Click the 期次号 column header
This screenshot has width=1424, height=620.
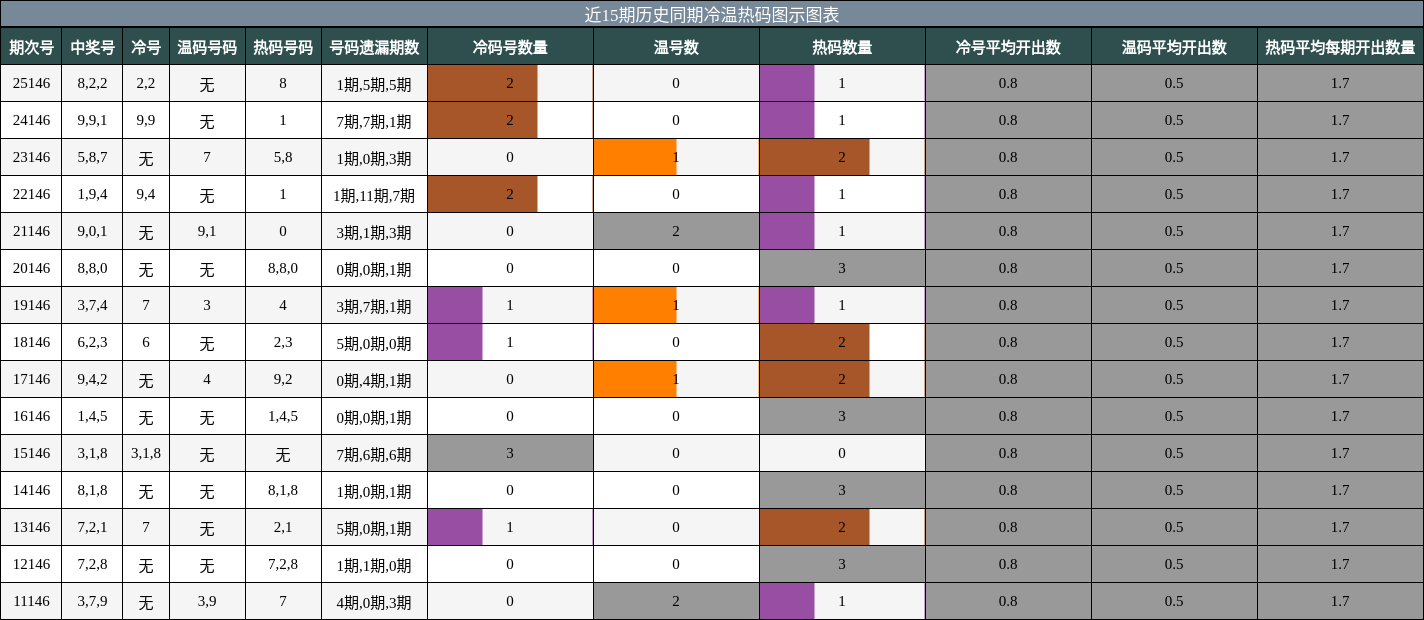31,47
